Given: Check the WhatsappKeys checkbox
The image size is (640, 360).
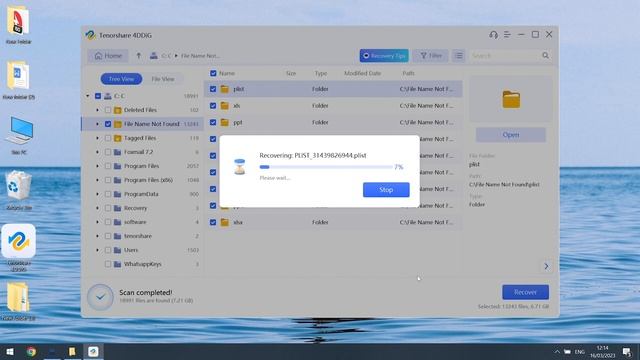Looking at the screenshot, I should pos(108,264).
